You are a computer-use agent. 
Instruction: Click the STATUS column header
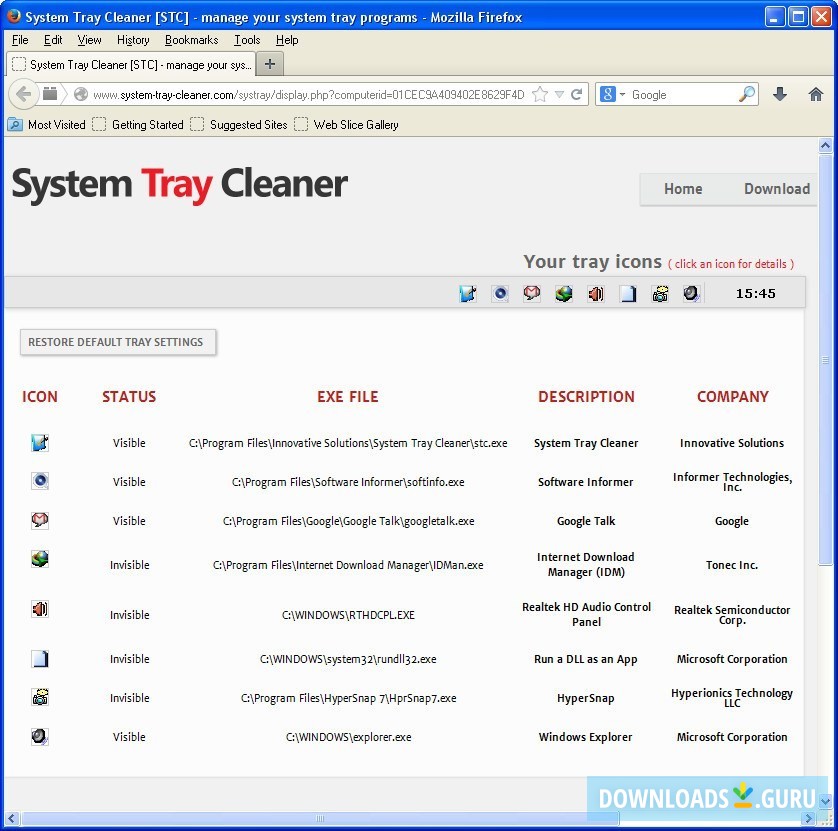[129, 397]
